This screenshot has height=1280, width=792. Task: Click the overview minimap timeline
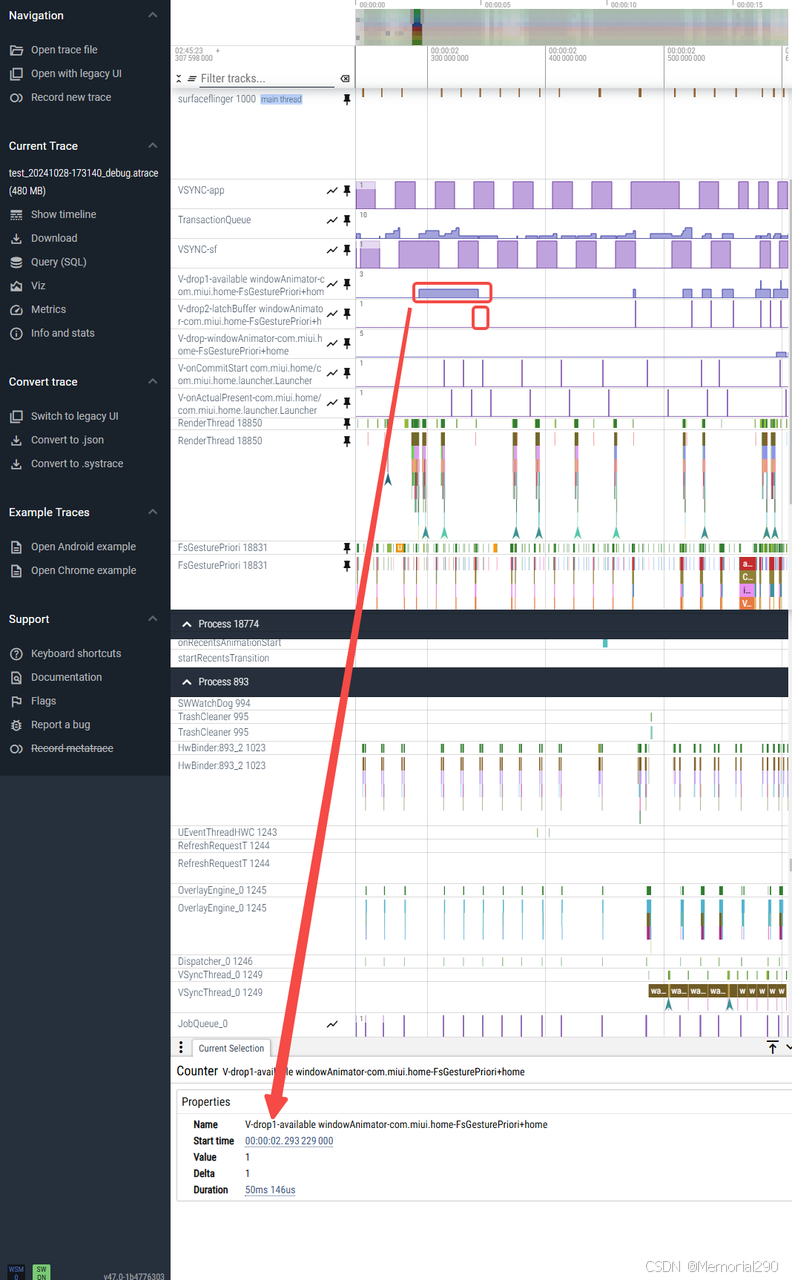pos(573,27)
